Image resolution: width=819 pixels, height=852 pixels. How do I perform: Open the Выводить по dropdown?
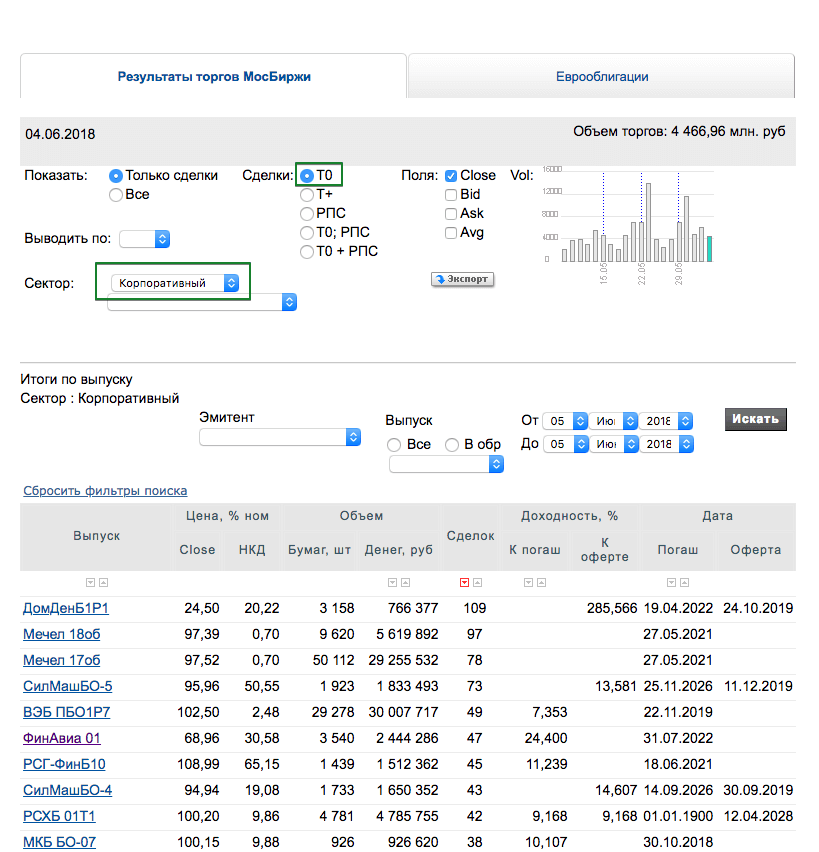[x=145, y=239]
